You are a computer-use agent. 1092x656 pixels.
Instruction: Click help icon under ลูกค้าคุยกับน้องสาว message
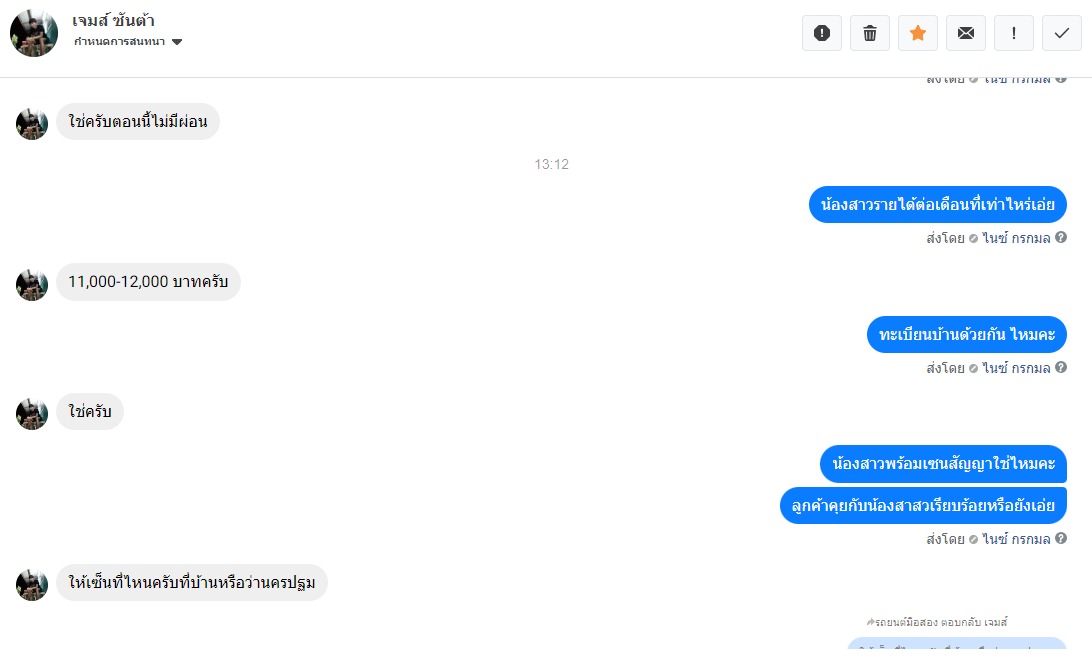coord(1061,538)
